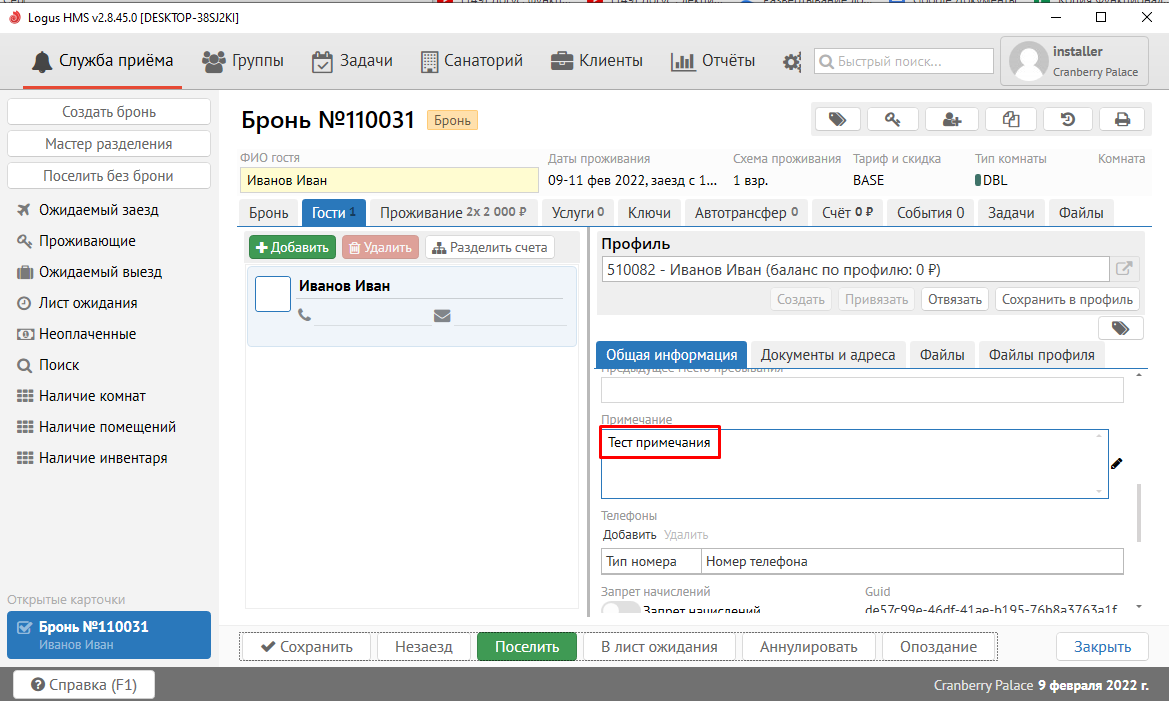This screenshot has height=701, width=1169.
Task: Click pencil icon beside the note field
Action: click(x=1117, y=463)
